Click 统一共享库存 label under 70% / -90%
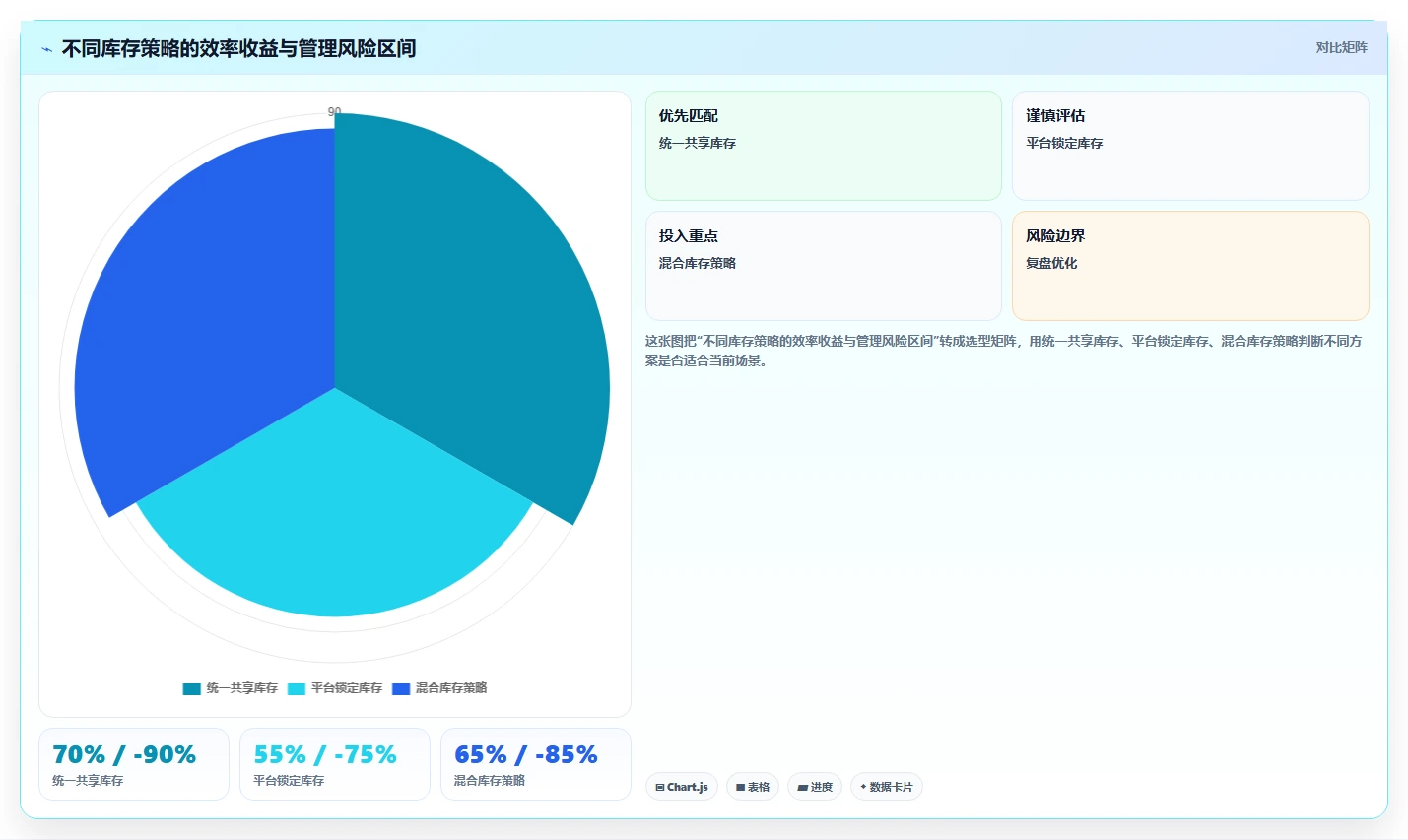The image size is (1408, 840). (88, 780)
